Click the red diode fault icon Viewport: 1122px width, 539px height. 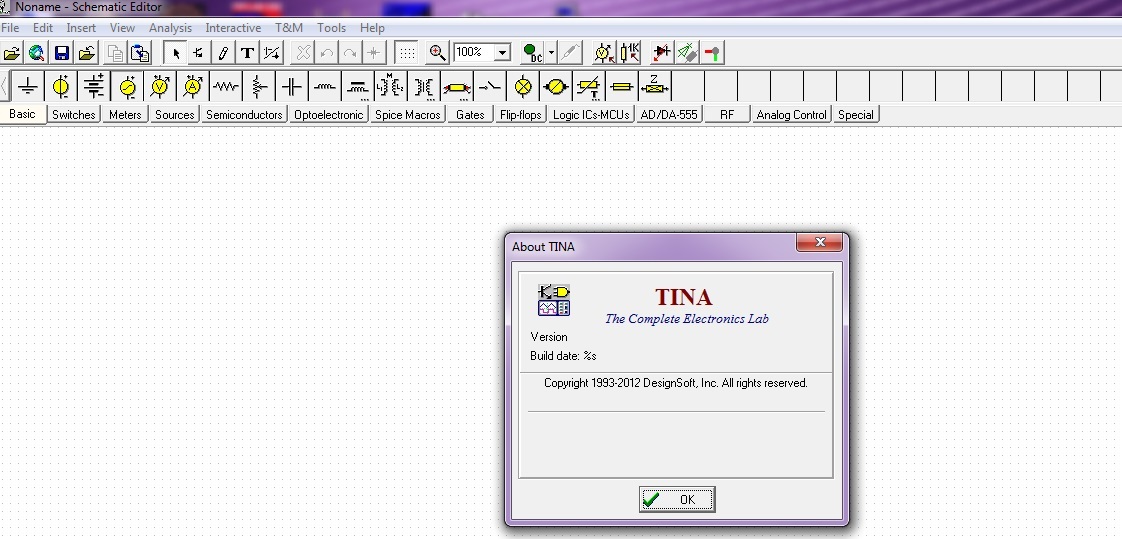pos(662,52)
